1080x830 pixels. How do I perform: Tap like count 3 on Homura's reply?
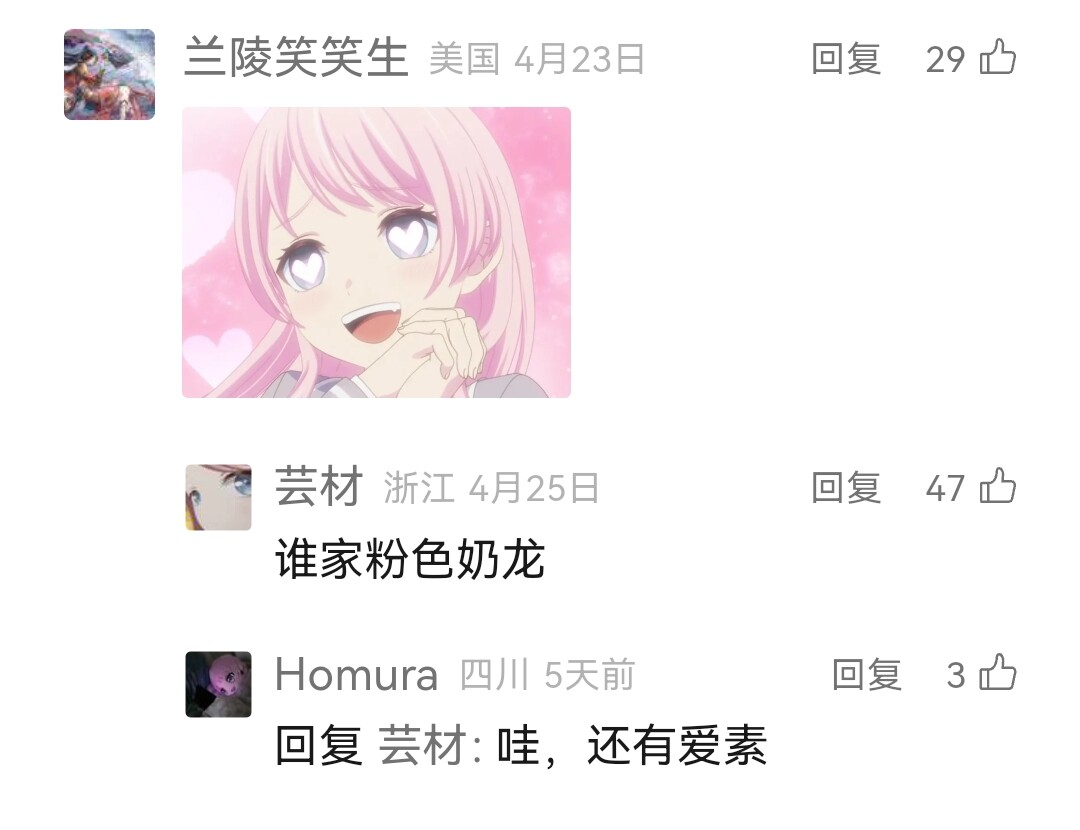click(x=956, y=675)
